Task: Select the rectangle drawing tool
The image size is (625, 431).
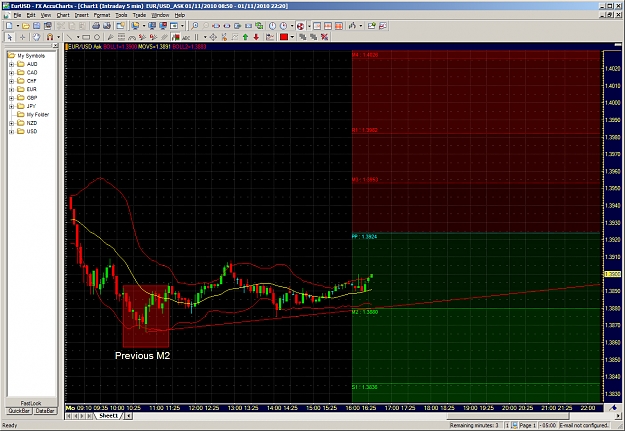Action: pyautogui.click(x=86, y=37)
